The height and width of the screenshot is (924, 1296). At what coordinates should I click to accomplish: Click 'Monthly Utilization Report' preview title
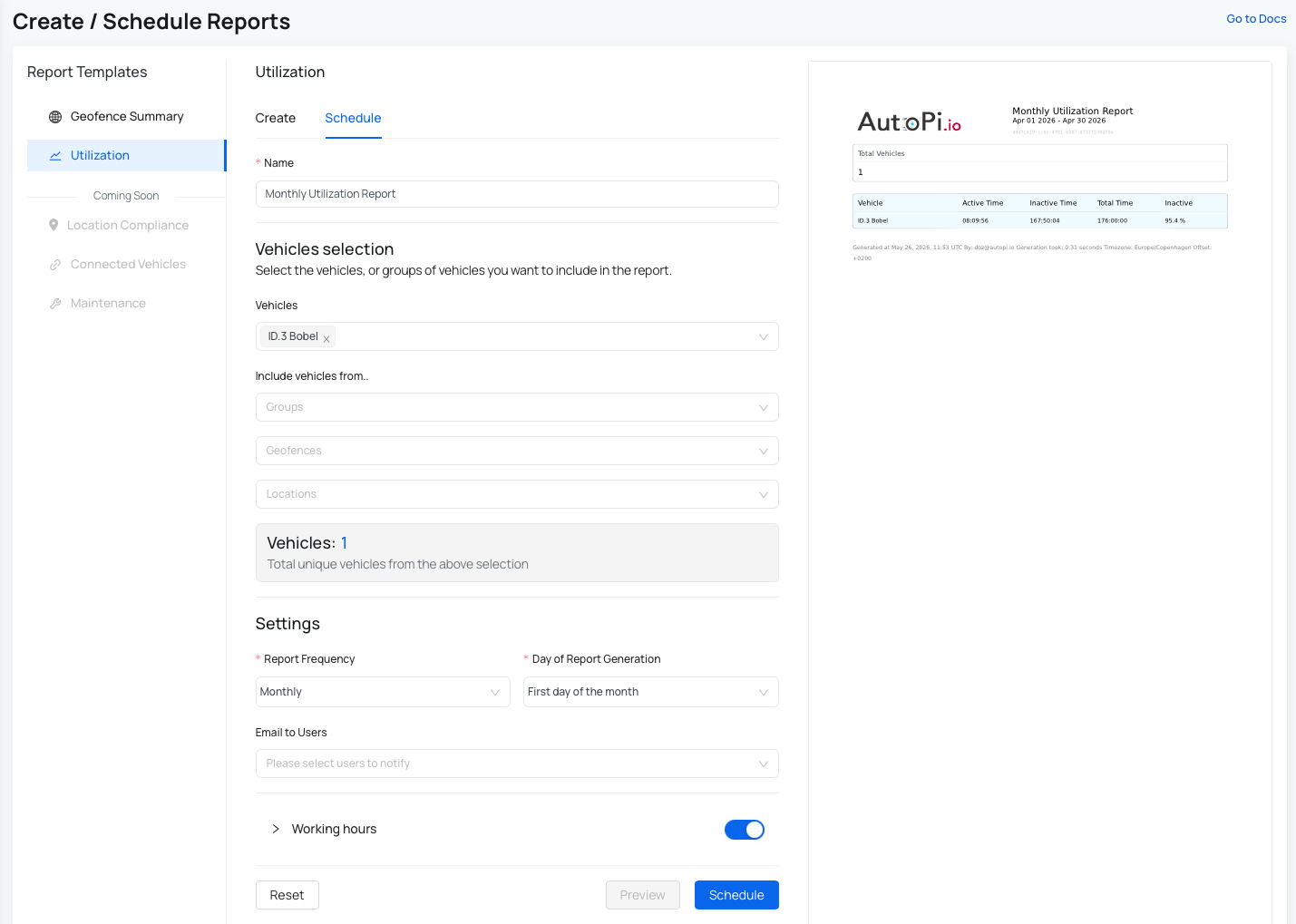[x=1072, y=111]
